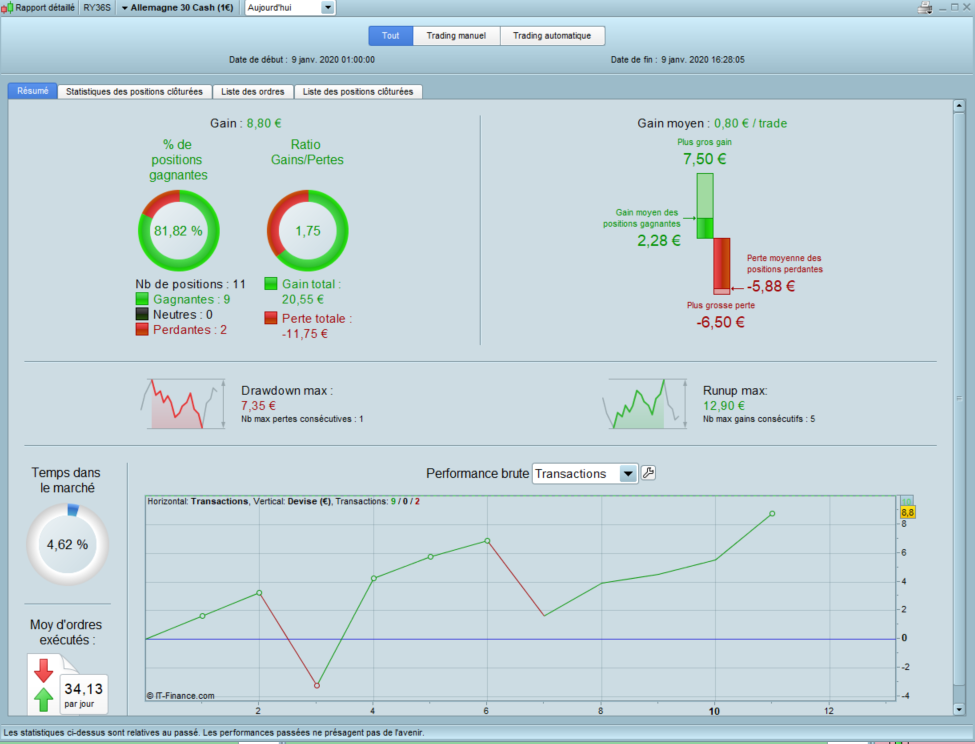Viewport: 975px width, 744px height.
Task: Click Date de début value
Action: (333, 60)
